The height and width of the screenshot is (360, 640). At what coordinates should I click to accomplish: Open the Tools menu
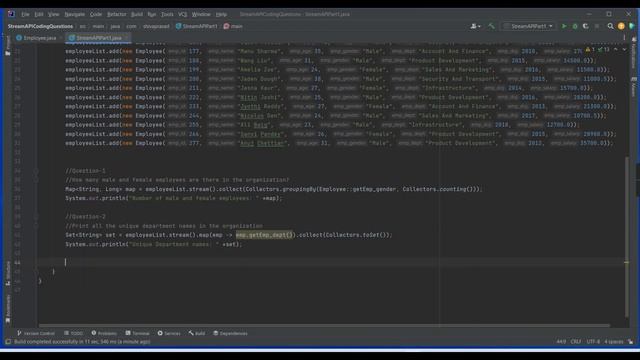(167, 14)
